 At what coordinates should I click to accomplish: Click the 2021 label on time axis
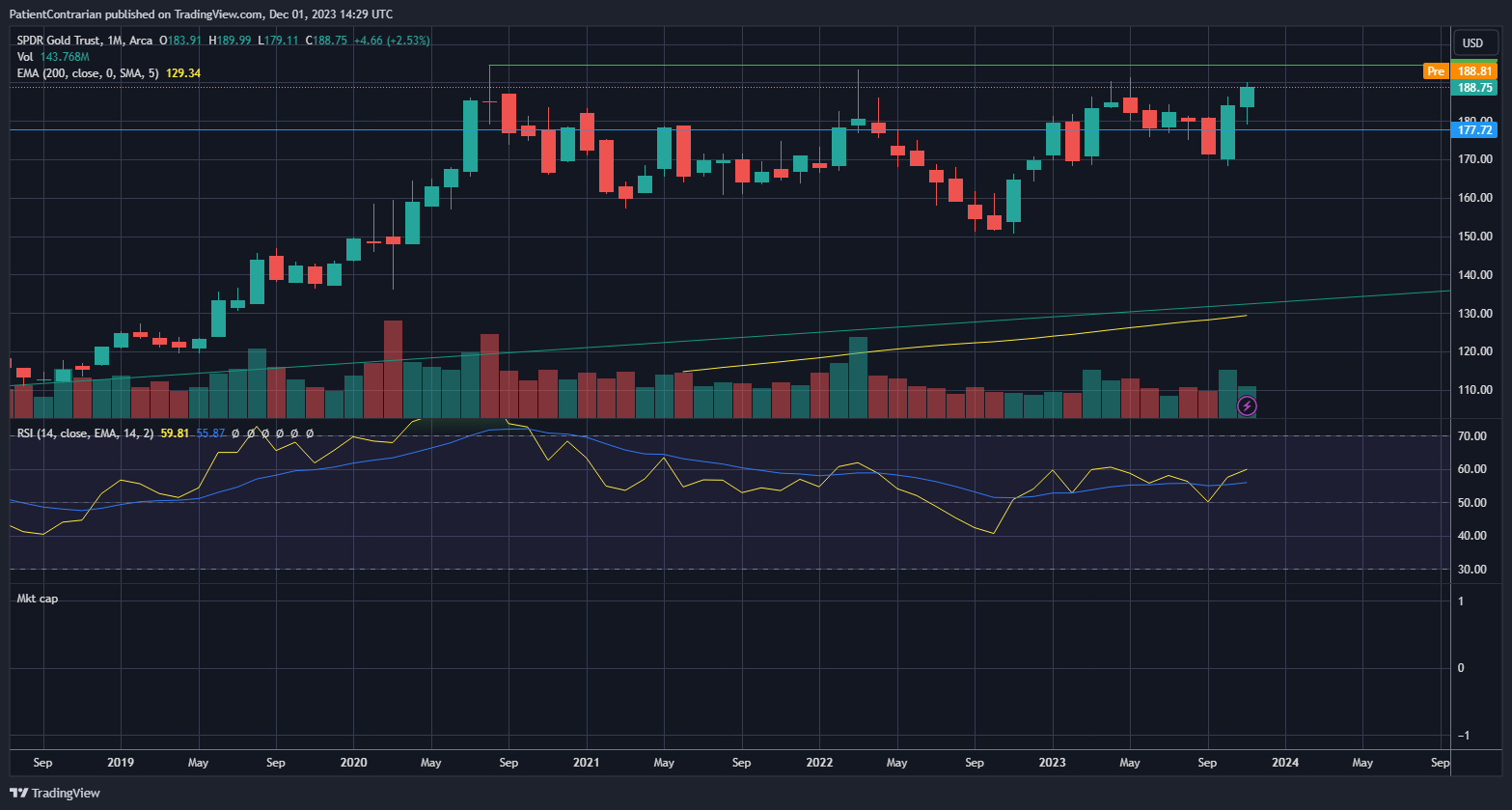(x=587, y=763)
